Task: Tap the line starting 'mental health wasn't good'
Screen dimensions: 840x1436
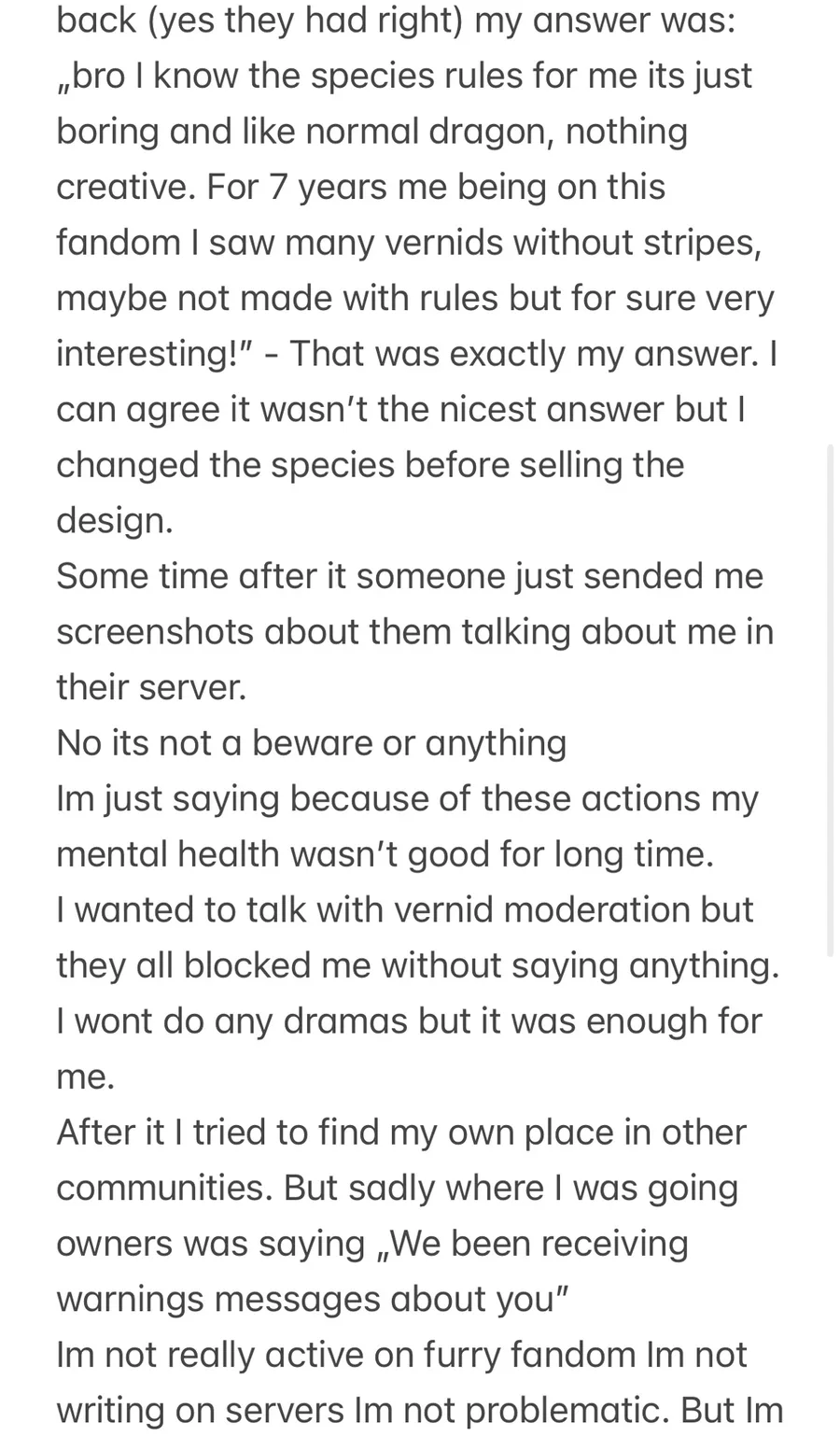Action: coord(385,854)
